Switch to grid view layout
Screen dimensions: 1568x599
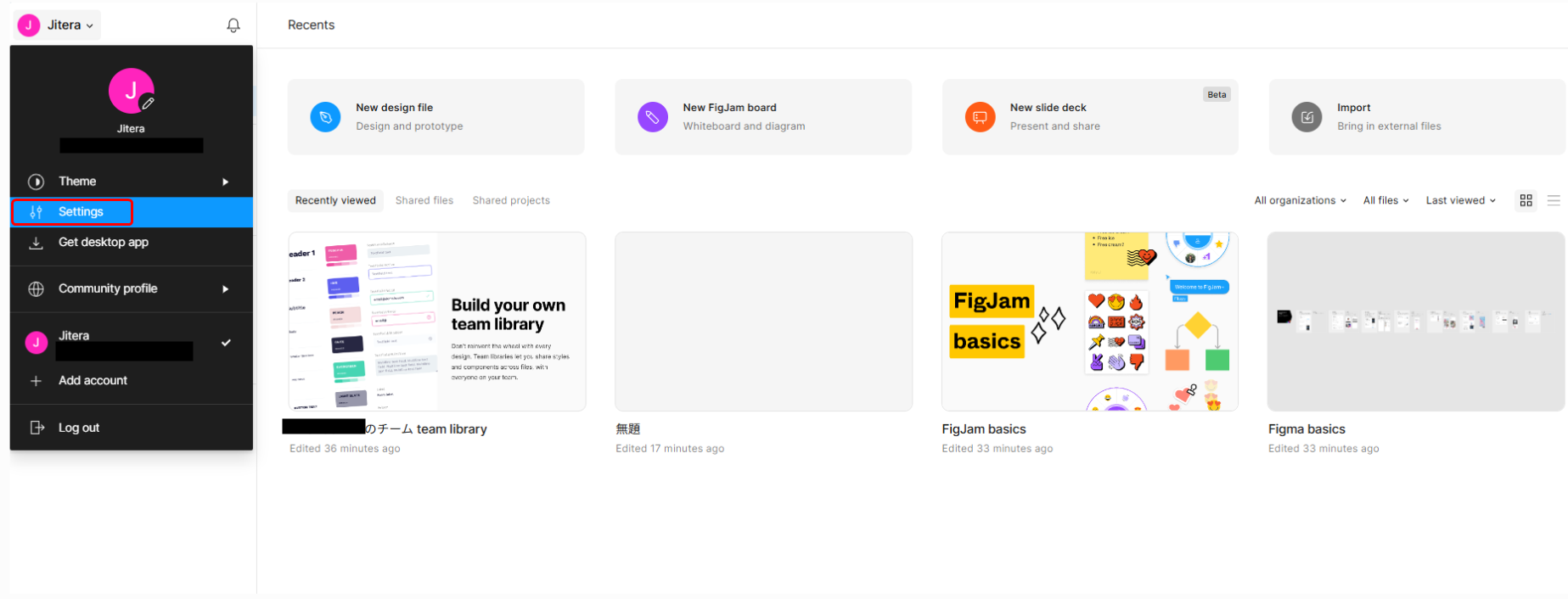coord(1526,200)
